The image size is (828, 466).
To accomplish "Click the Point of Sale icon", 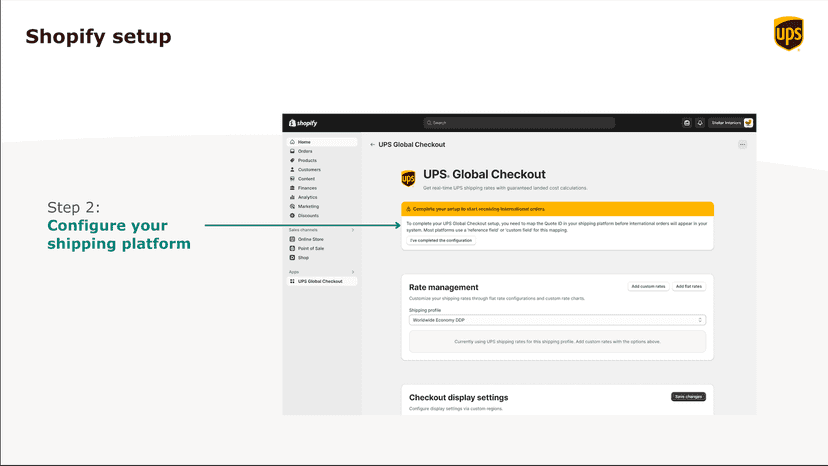I will [292, 248].
